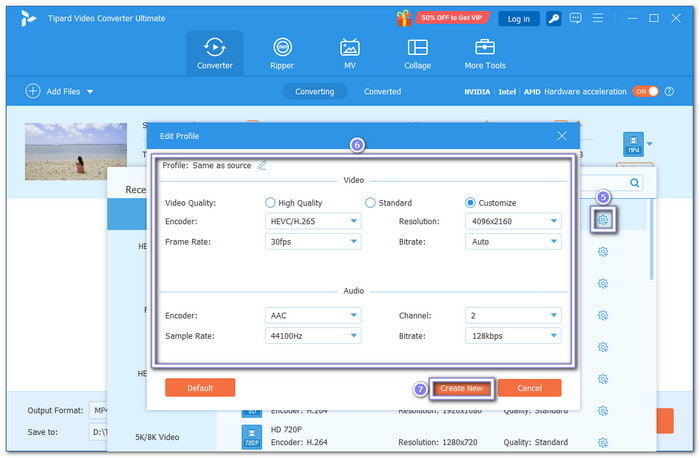Open hardware acceleration help icon
This screenshot has height=458, width=700.
(x=669, y=91)
